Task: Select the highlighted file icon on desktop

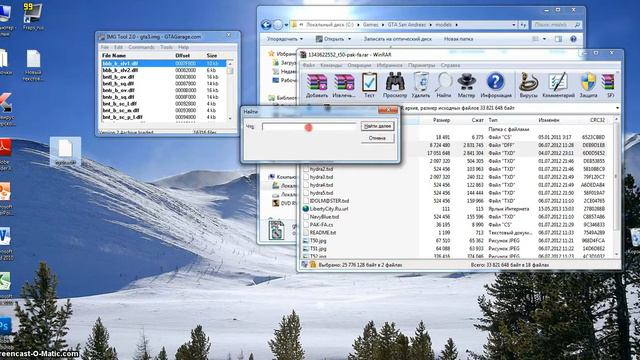Action: click(x=65, y=151)
